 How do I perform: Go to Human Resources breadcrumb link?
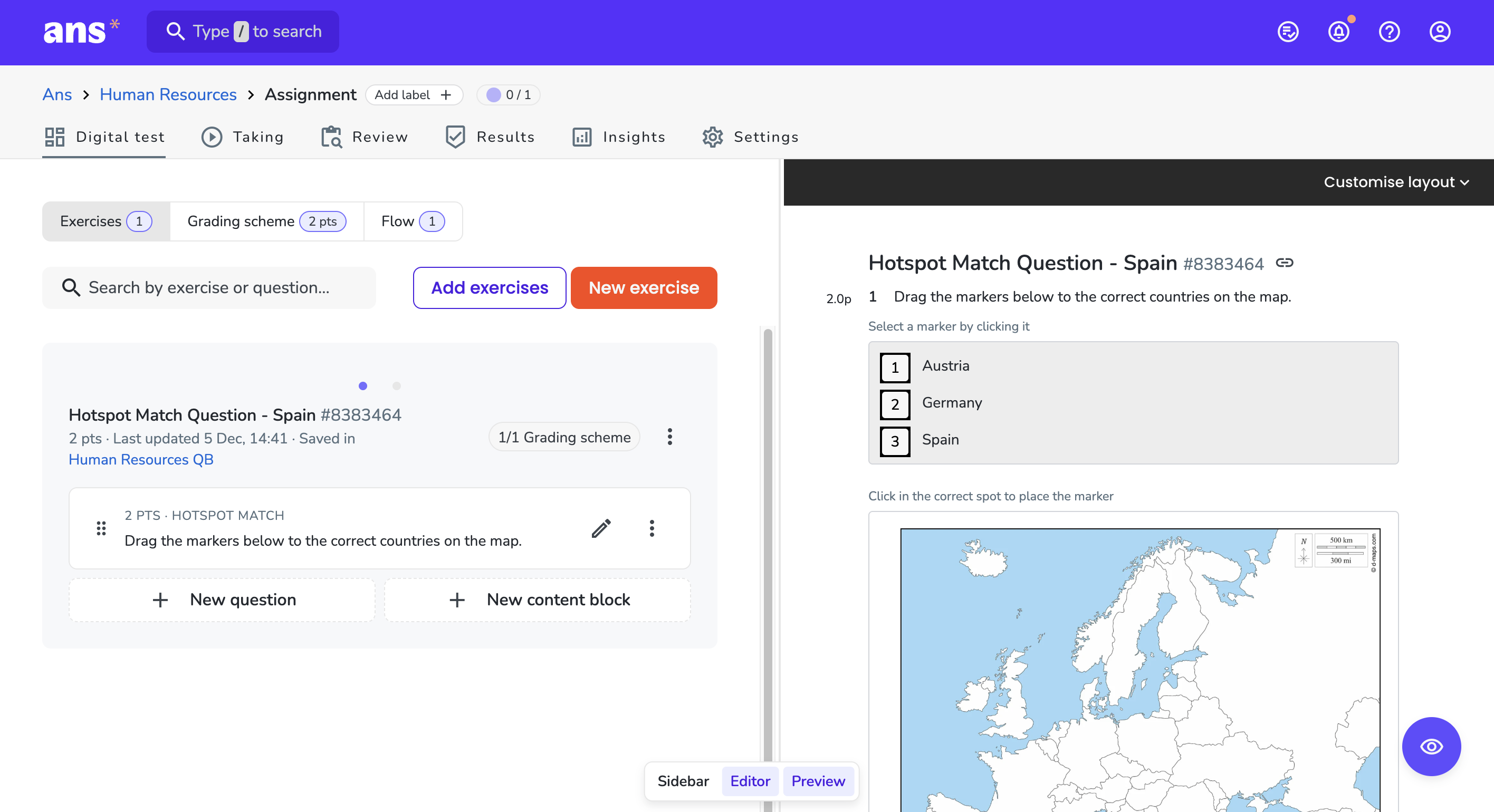(x=168, y=94)
